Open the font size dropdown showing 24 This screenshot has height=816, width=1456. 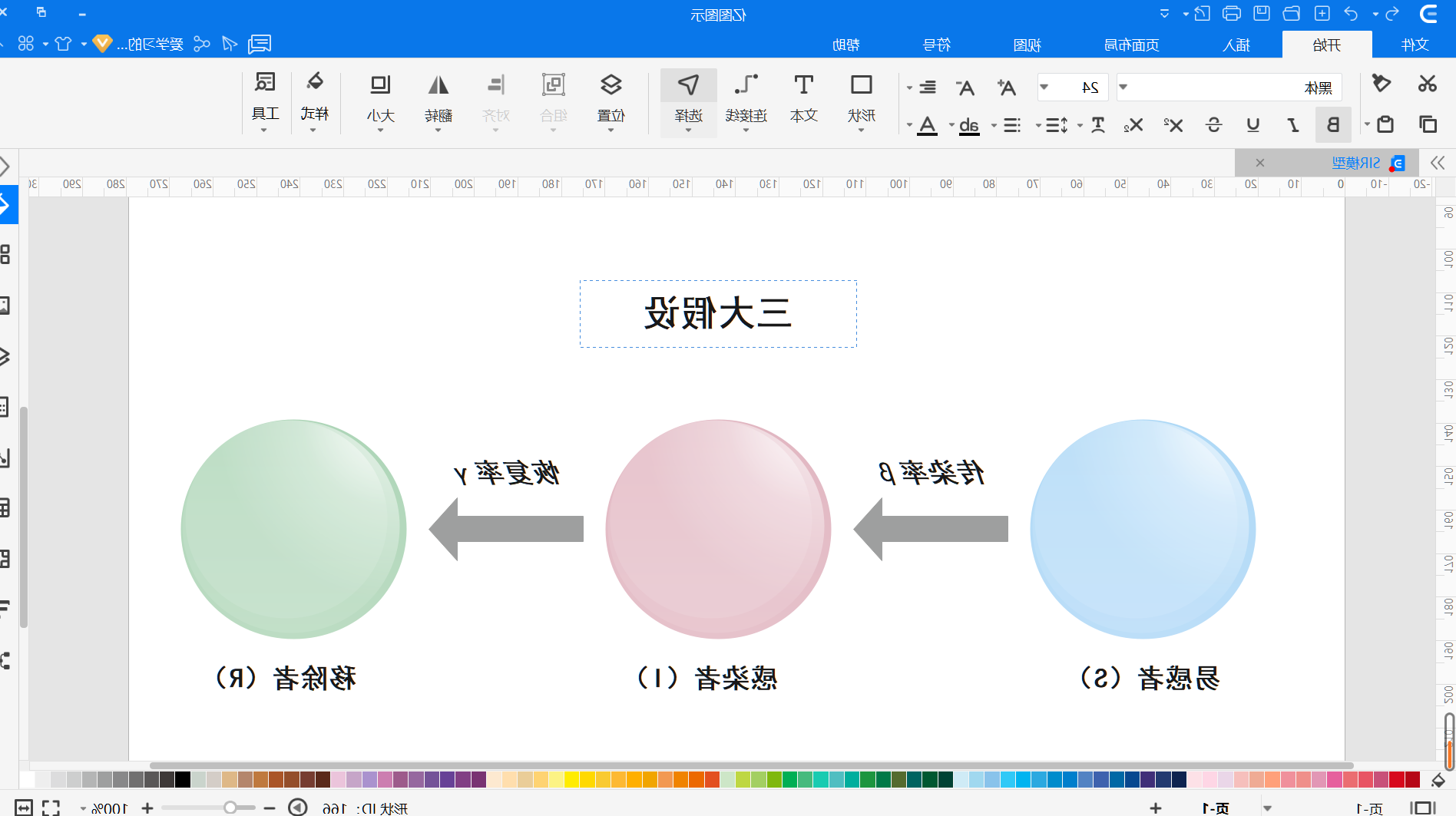coord(1073,88)
